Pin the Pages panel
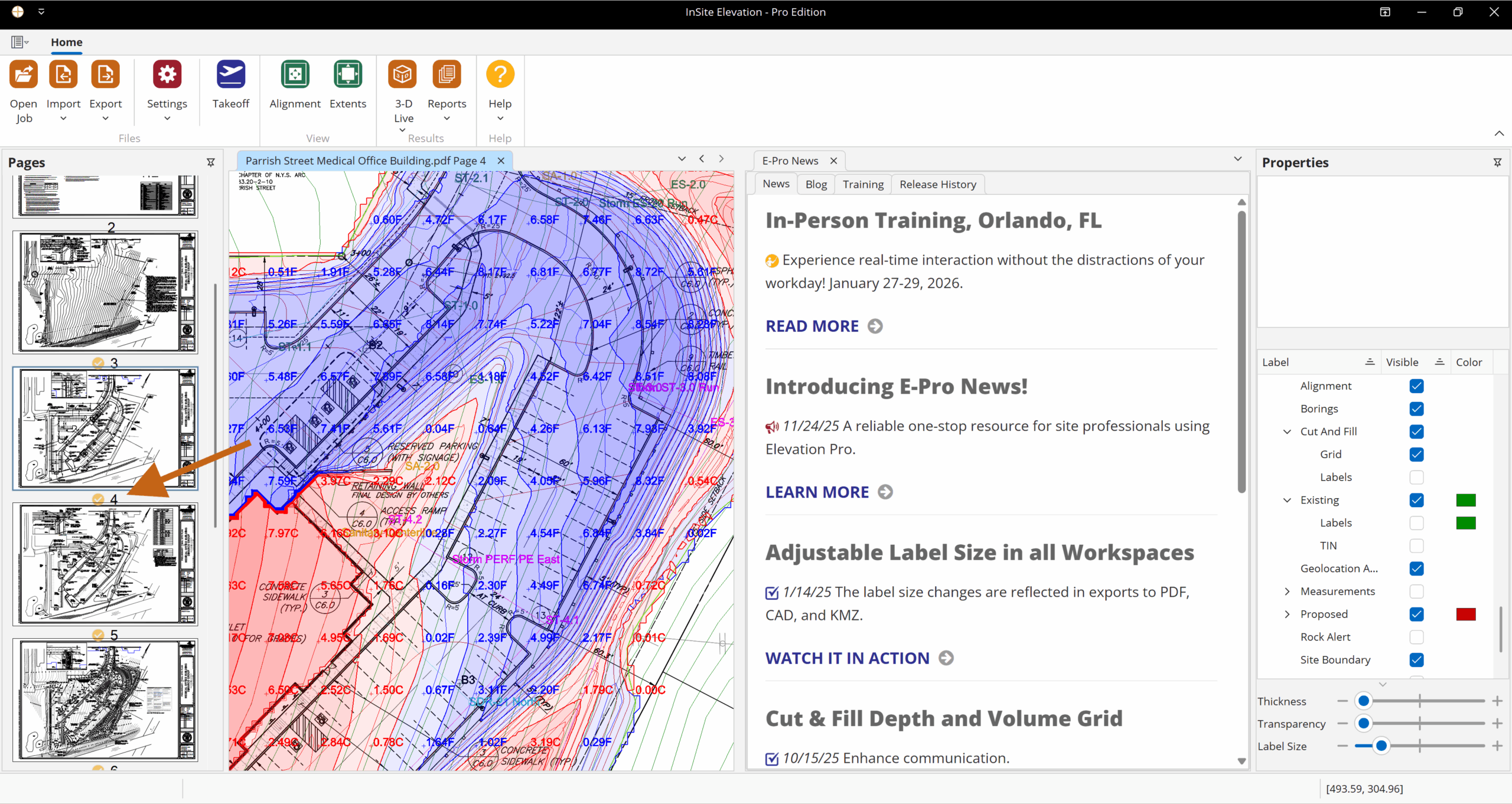This screenshot has height=804, width=1512. coord(211,162)
